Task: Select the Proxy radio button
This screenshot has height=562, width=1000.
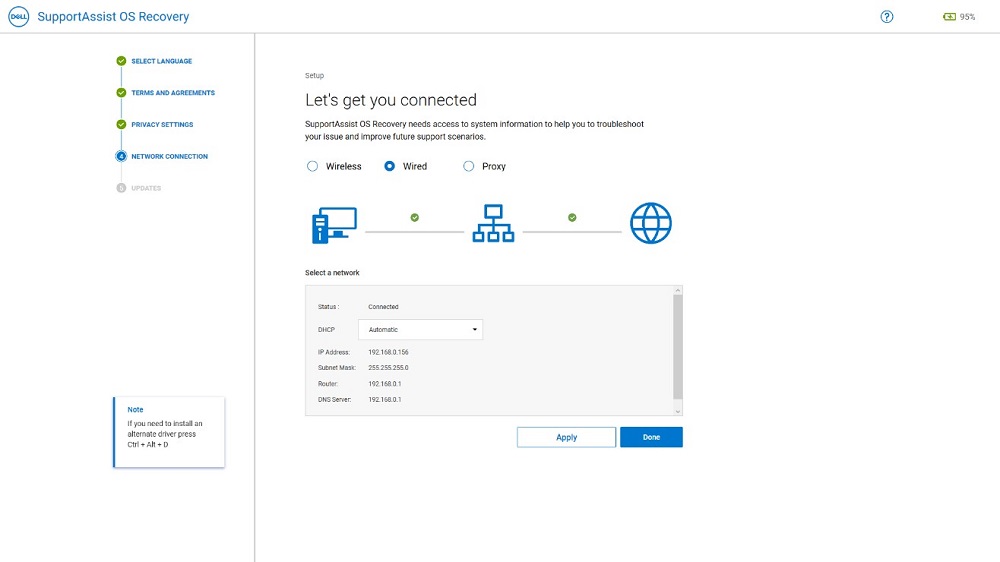Action: coord(469,166)
